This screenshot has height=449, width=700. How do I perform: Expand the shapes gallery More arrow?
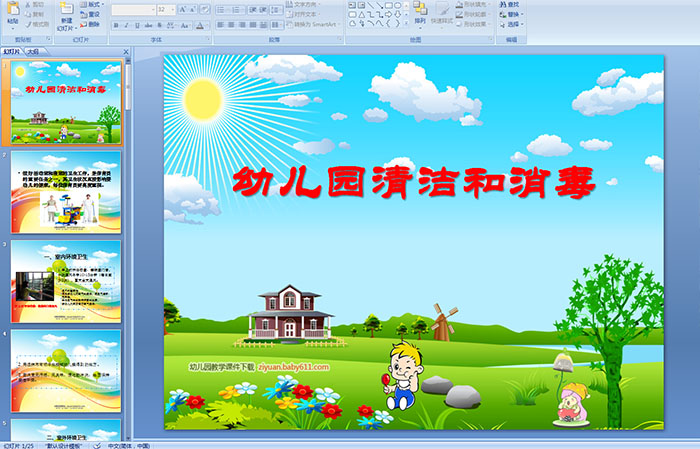tap(406, 23)
